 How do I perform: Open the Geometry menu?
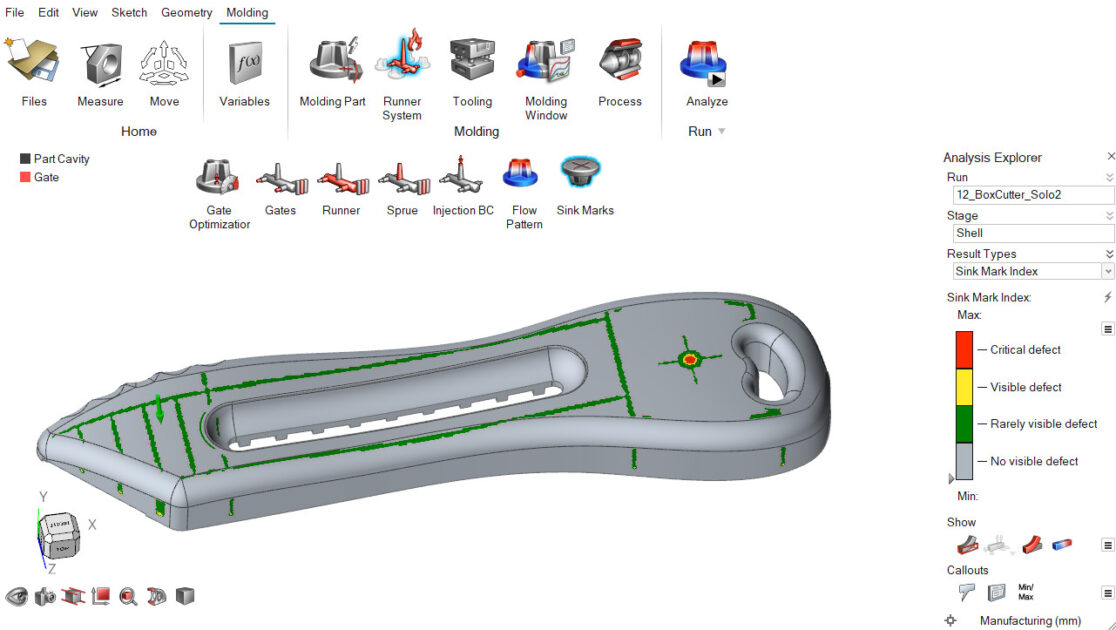186,12
